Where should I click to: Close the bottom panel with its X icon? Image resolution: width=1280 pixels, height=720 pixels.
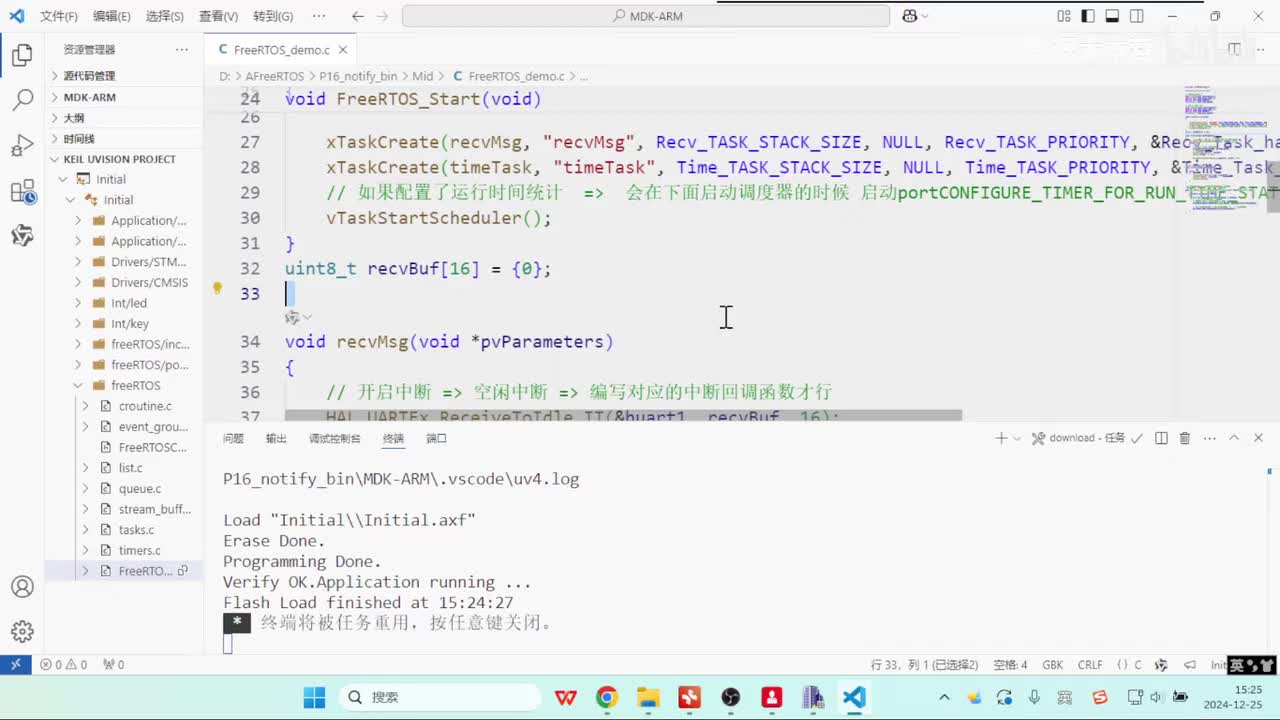[x=1258, y=438]
